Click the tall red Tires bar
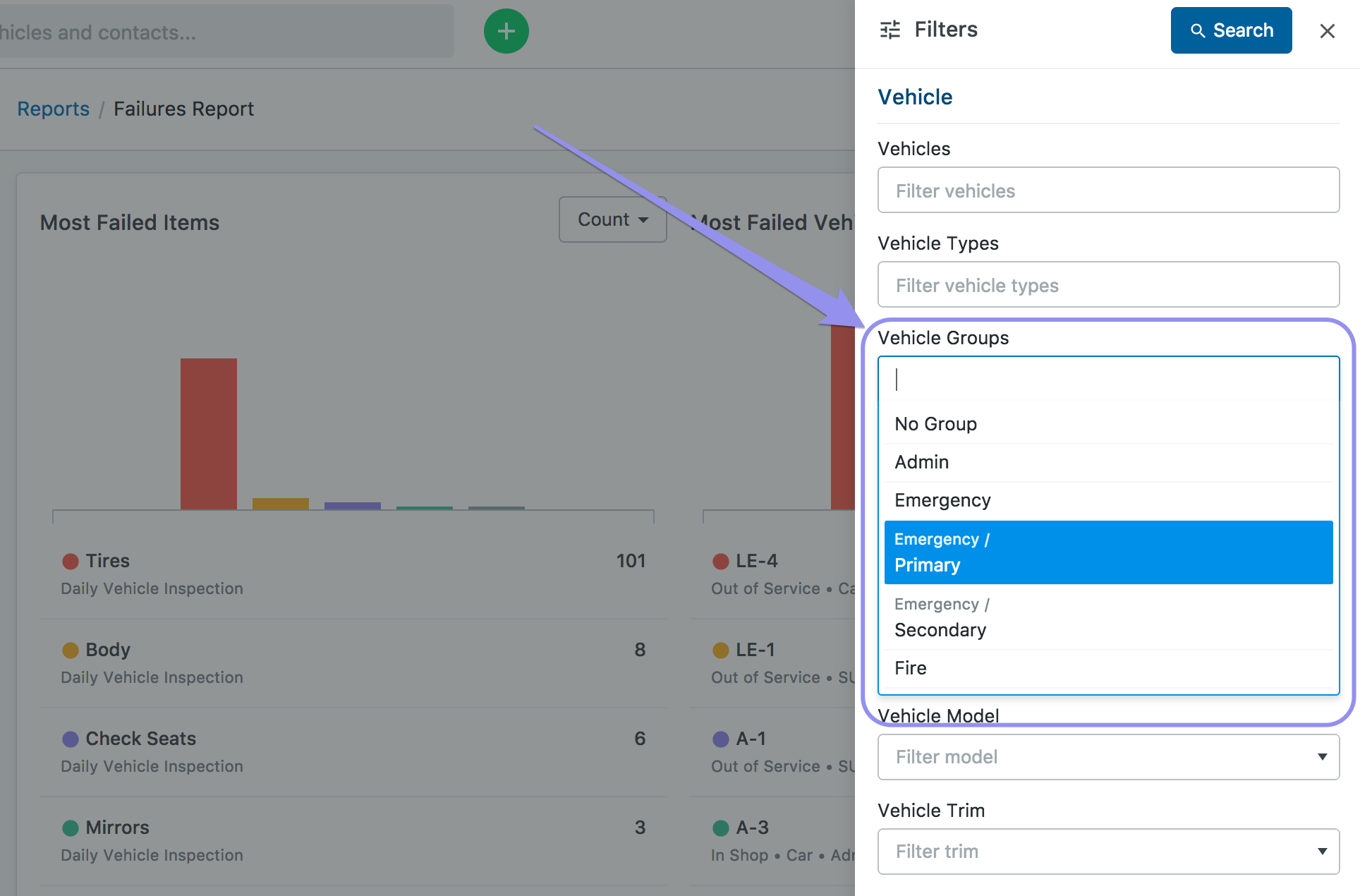This screenshot has height=896, width=1360. 208,433
